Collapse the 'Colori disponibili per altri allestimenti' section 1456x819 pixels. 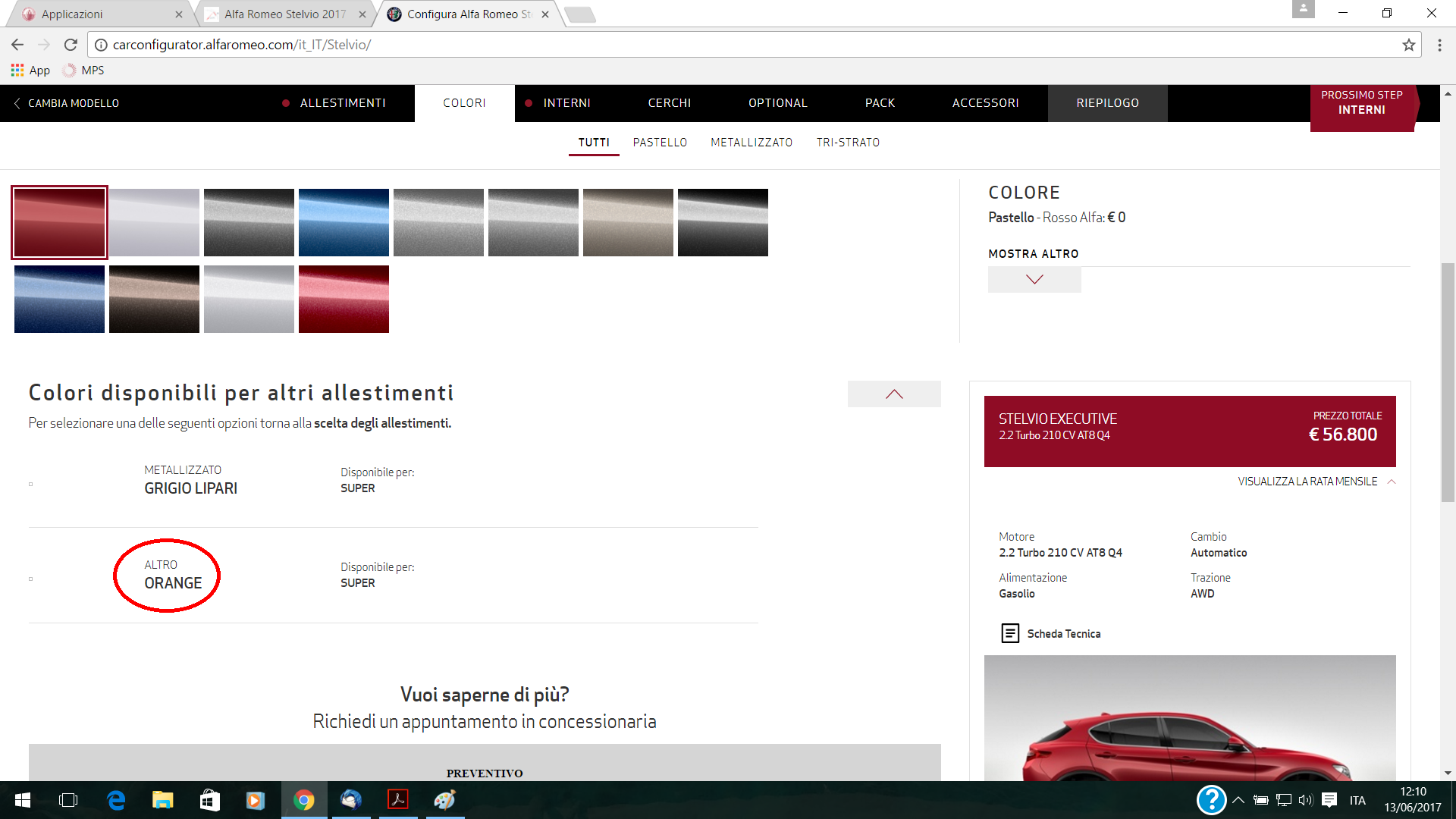click(894, 394)
